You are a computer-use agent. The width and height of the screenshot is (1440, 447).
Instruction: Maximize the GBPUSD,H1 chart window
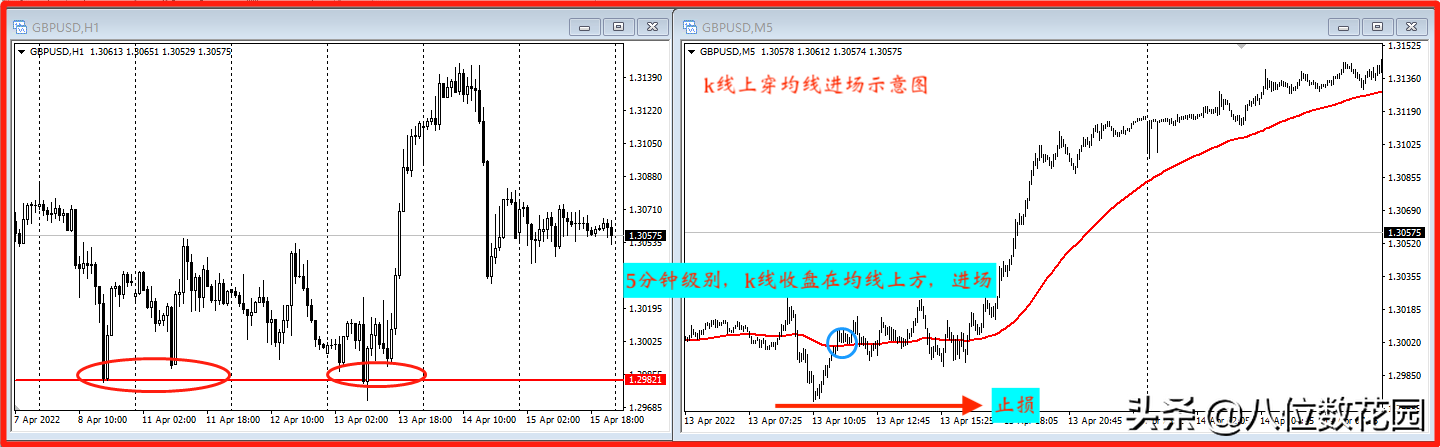click(x=619, y=27)
